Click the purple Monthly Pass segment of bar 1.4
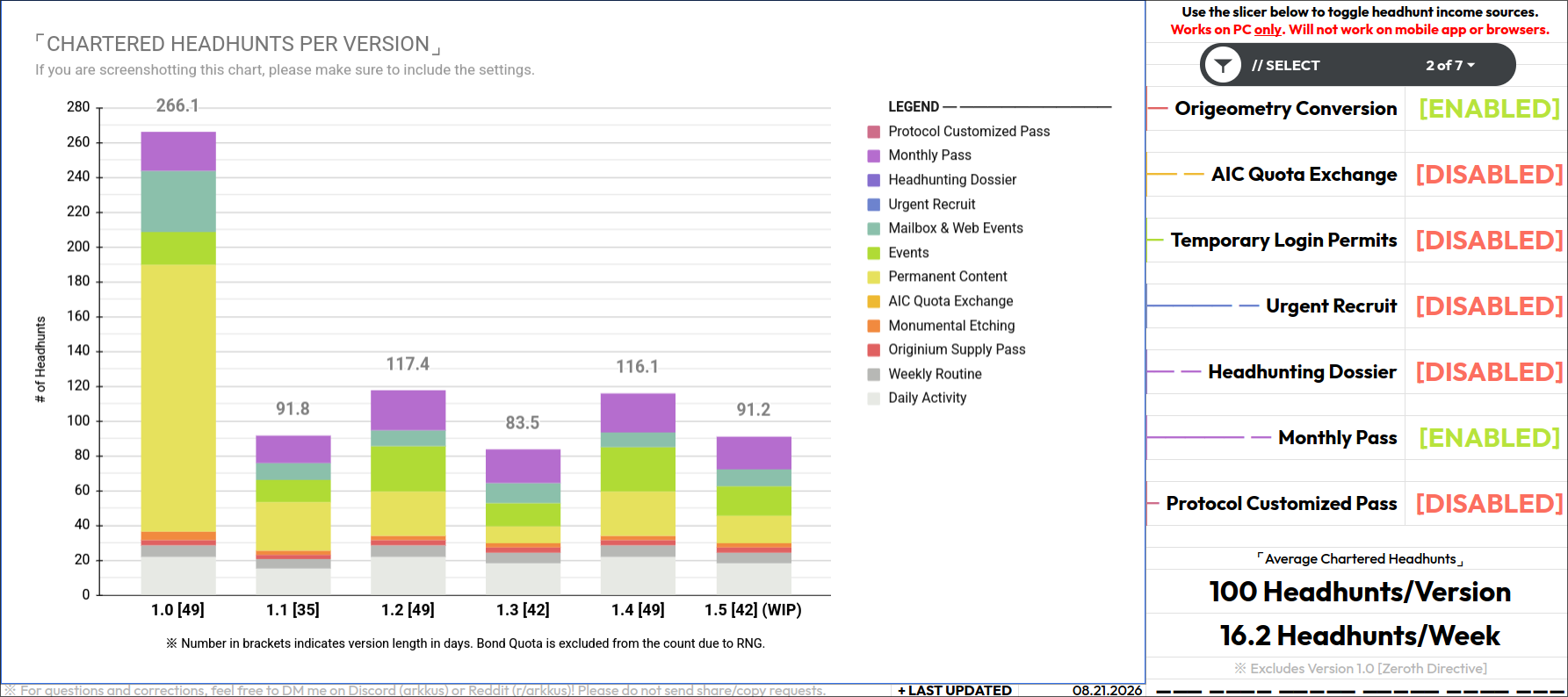This screenshot has width=1568, height=697. [638, 413]
